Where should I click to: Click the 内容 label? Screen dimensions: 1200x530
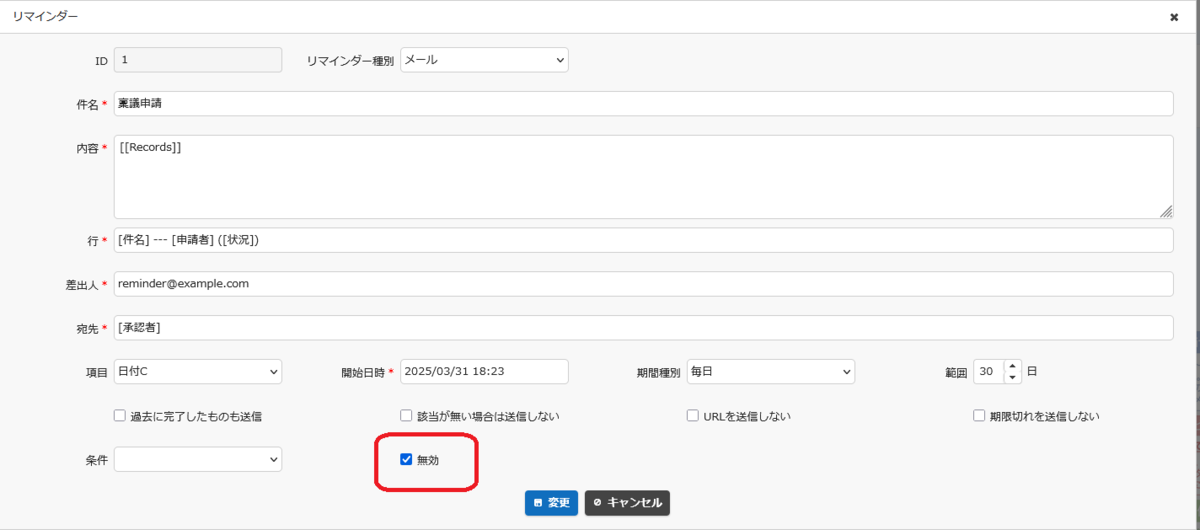pyautogui.click(x=87, y=148)
